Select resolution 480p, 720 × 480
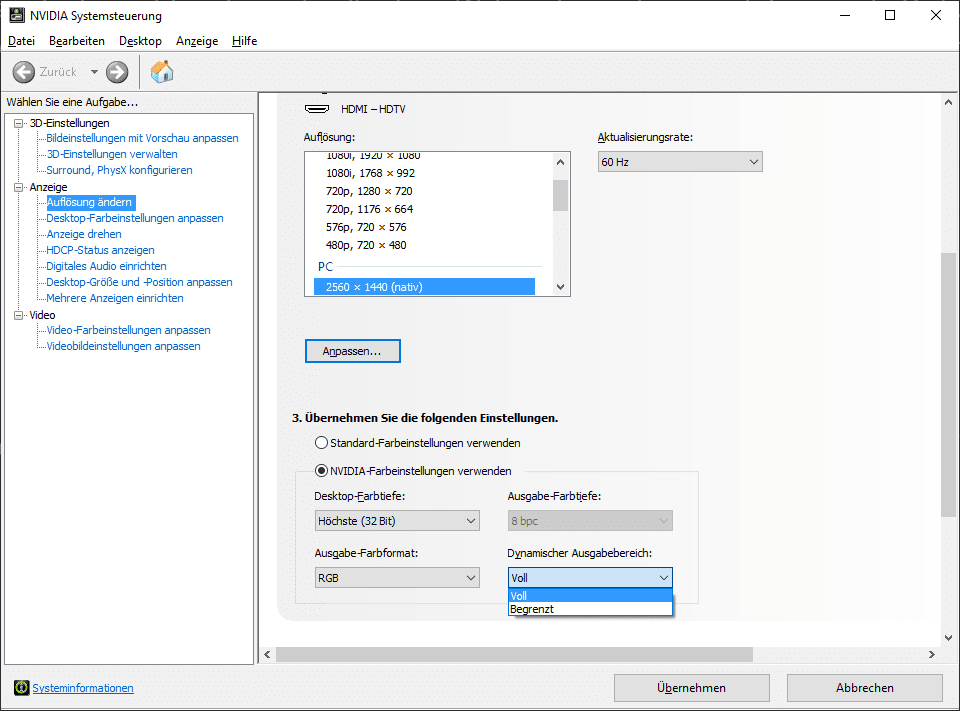 pos(366,245)
